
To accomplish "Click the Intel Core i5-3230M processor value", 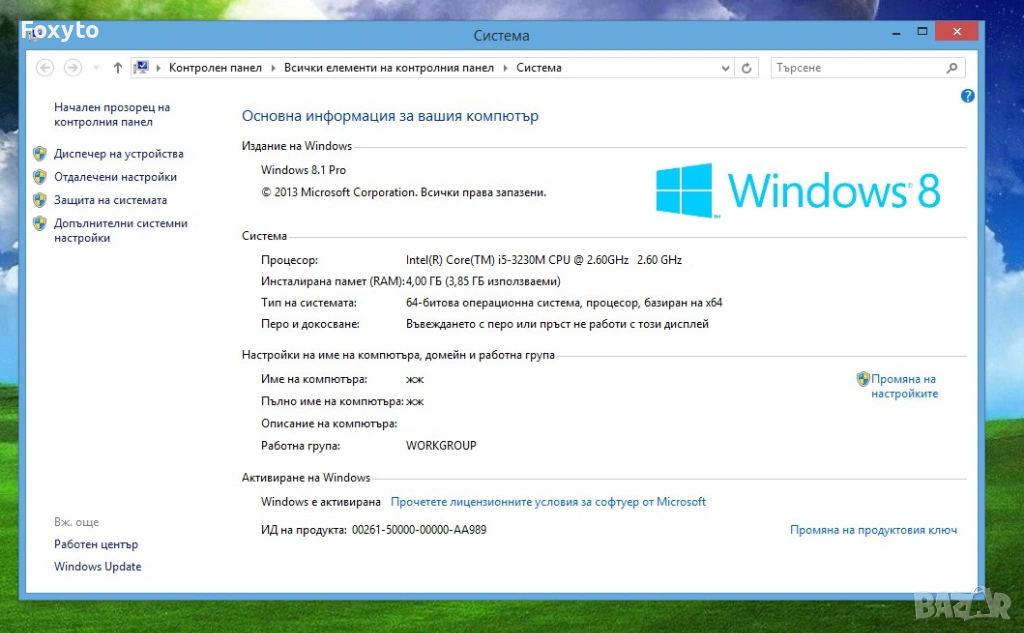I will 543,260.
